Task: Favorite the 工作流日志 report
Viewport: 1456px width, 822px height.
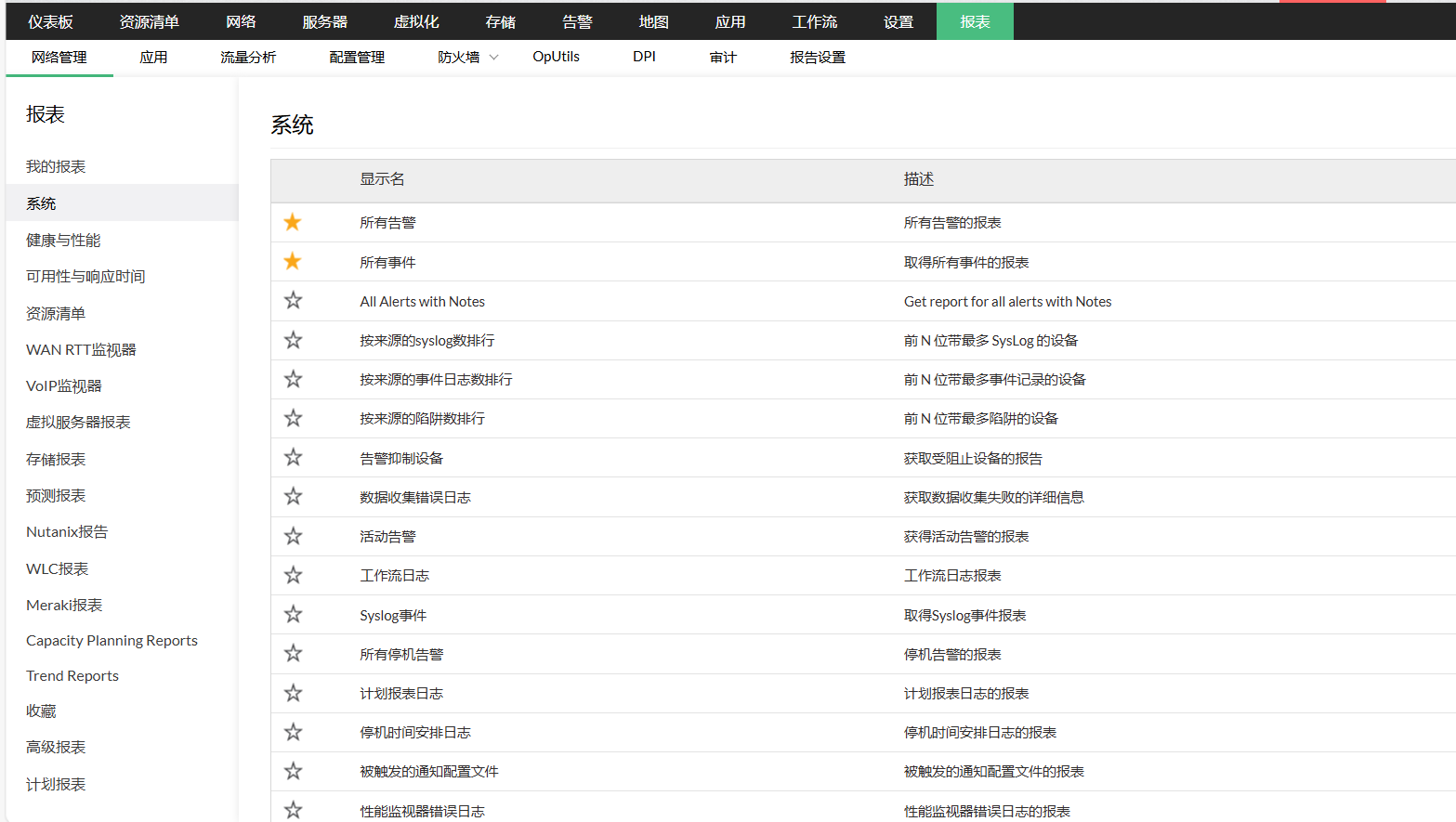Action: (293, 575)
